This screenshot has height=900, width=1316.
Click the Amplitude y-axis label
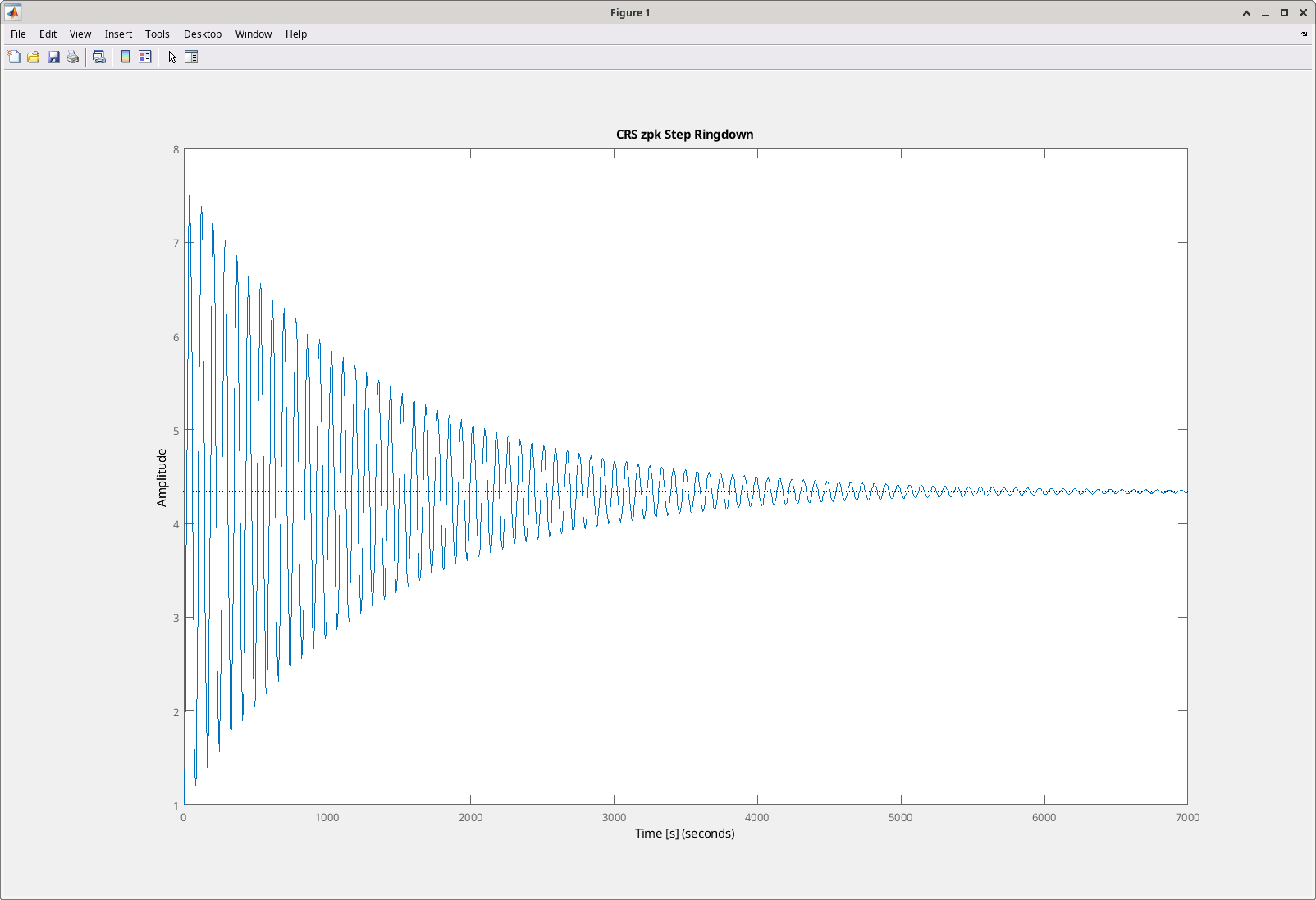[162, 477]
